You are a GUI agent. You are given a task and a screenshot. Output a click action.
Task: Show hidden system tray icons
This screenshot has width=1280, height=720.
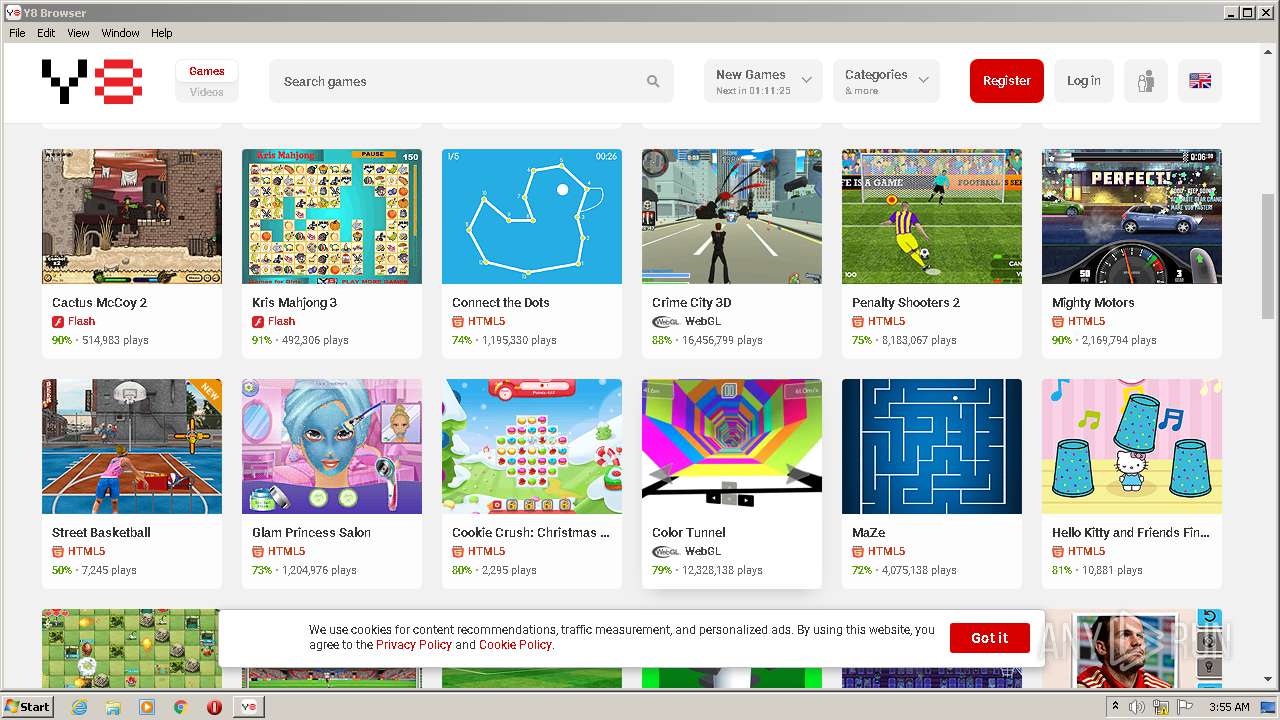point(1115,707)
